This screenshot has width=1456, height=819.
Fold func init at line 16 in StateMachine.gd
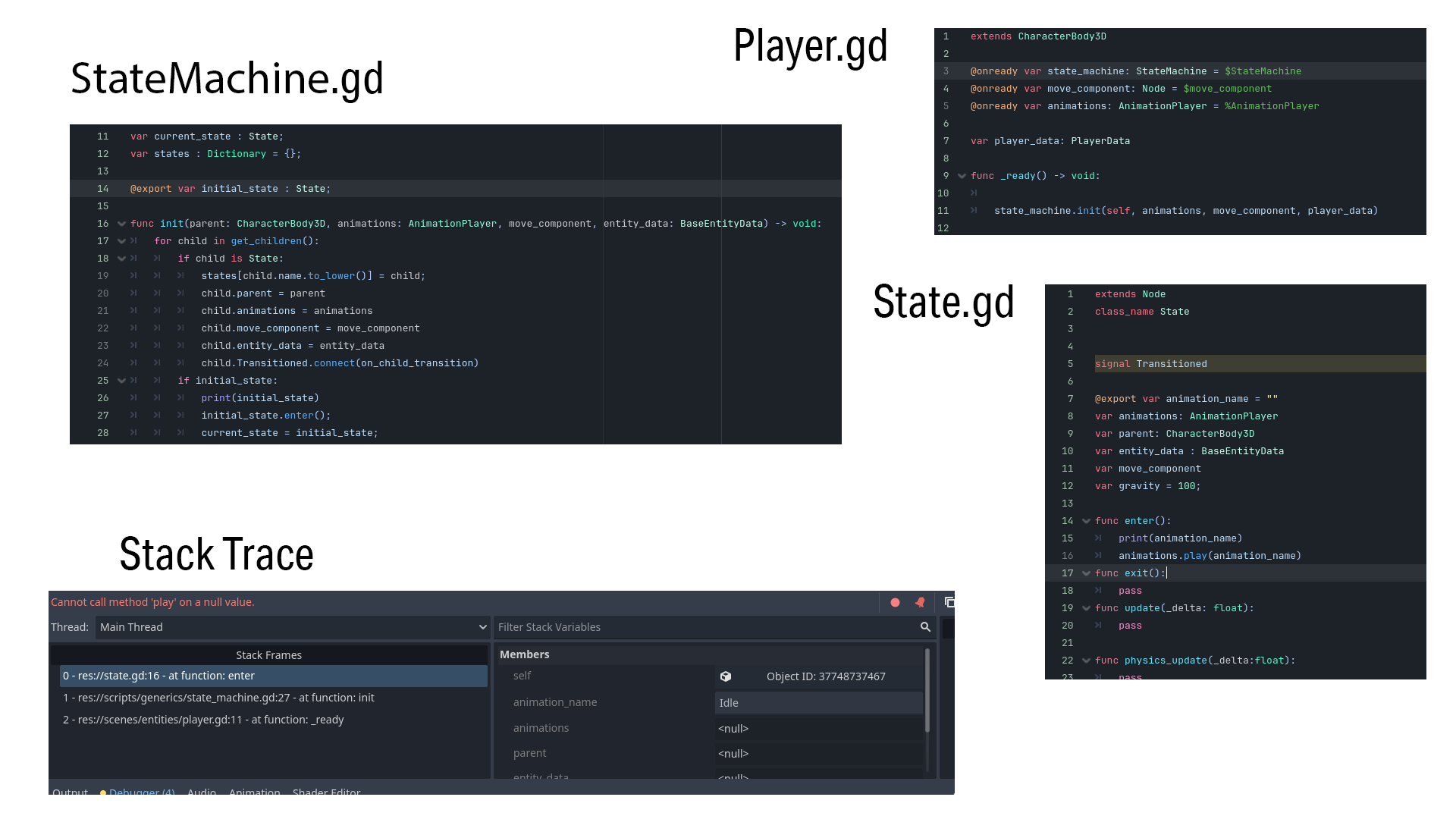[x=121, y=224]
